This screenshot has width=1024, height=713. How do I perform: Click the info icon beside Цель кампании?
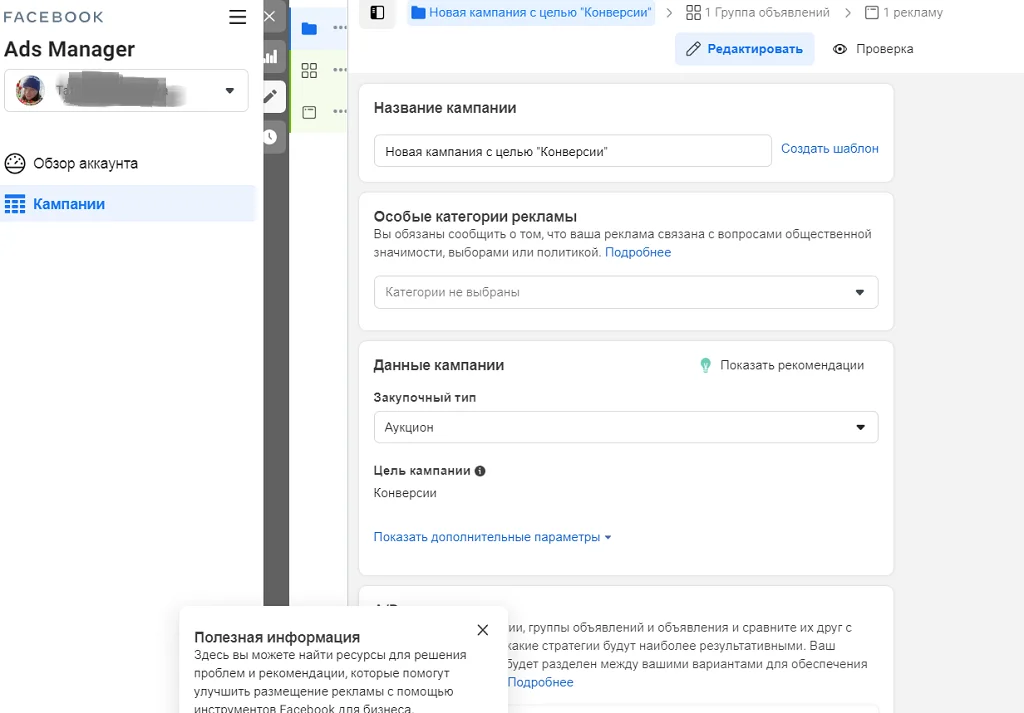point(480,471)
